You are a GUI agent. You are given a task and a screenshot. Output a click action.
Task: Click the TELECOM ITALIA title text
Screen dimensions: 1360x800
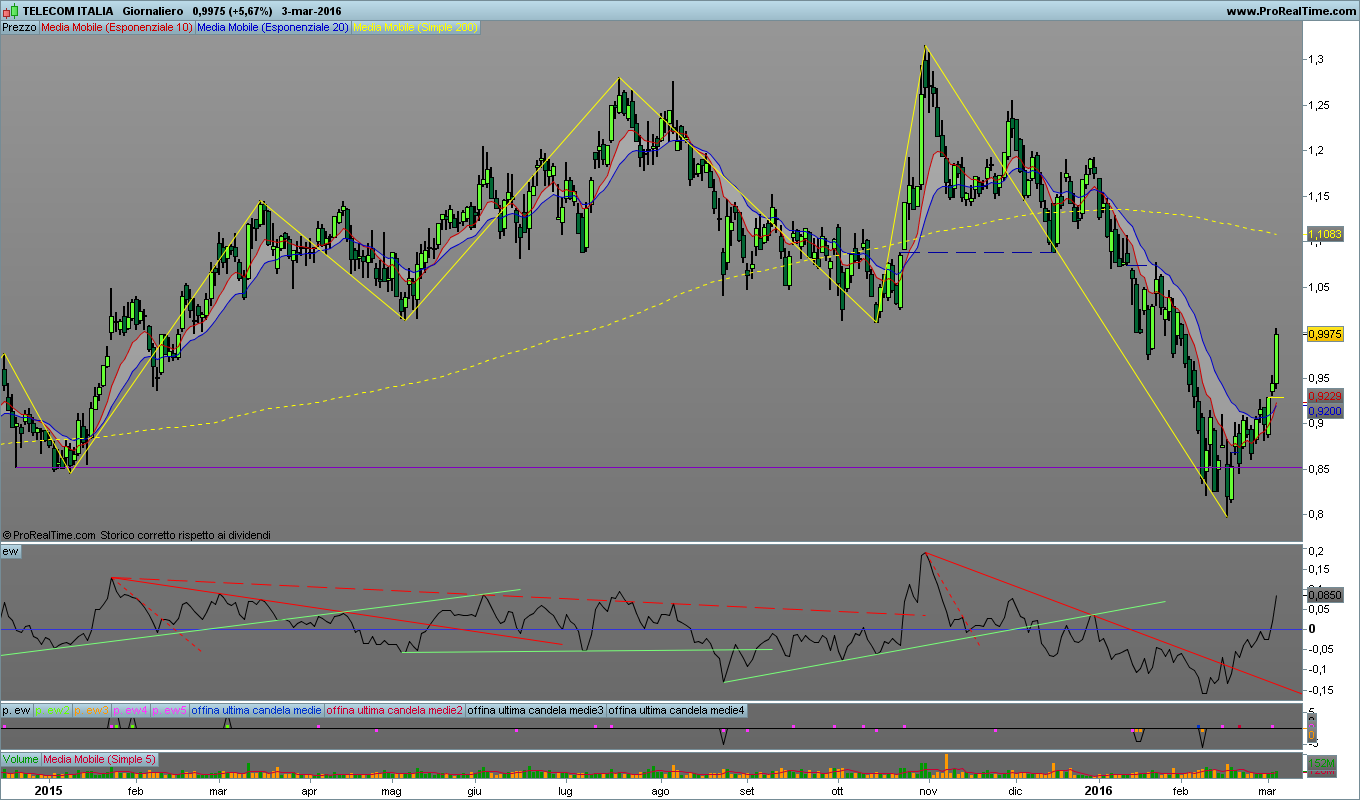(68, 11)
